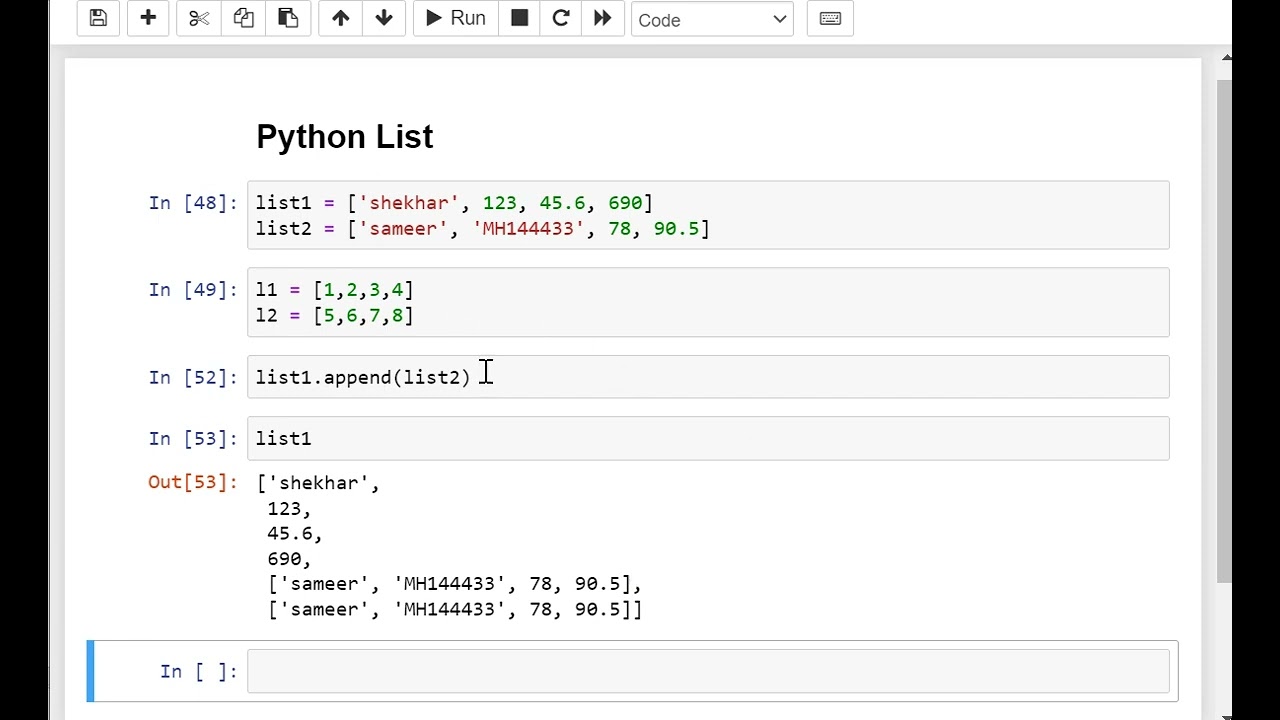Click the In [52] prompt label
Screen dimensions: 1280x720
[x=193, y=378]
